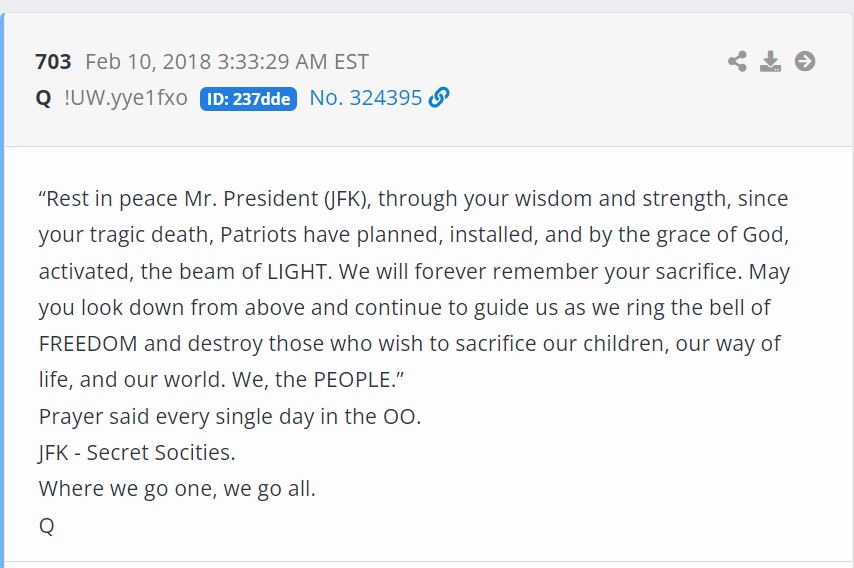Click the Feb 10, 2018 timestamp
Viewport: 854px width, 568px height.
227,62
